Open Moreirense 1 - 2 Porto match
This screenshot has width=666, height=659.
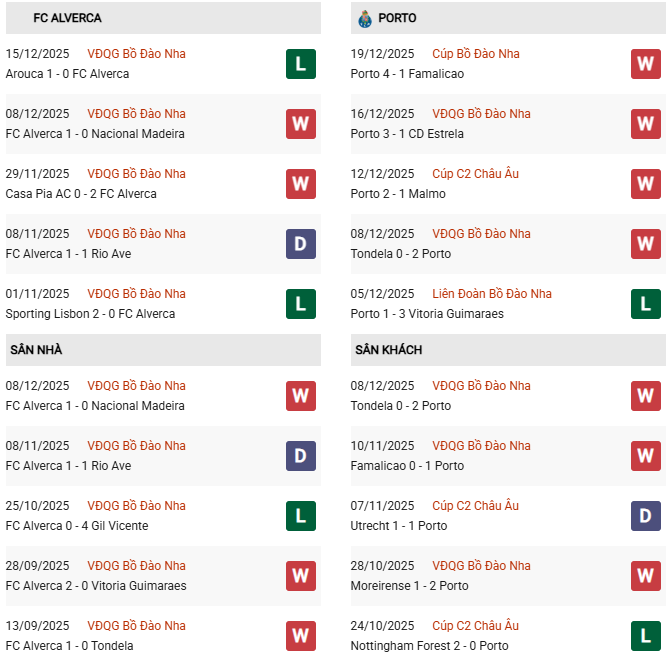pos(408,586)
